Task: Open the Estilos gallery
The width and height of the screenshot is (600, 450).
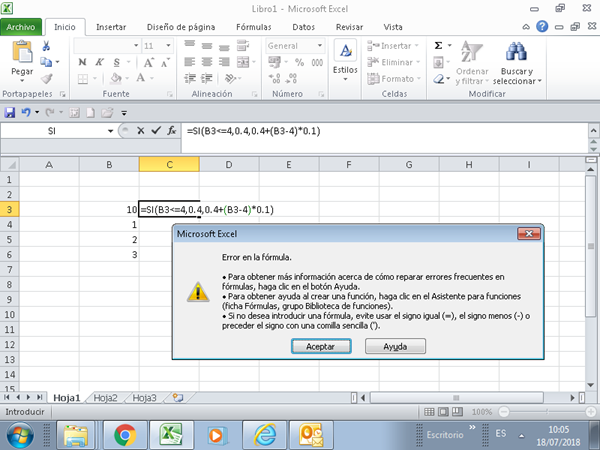Action: pos(345,60)
